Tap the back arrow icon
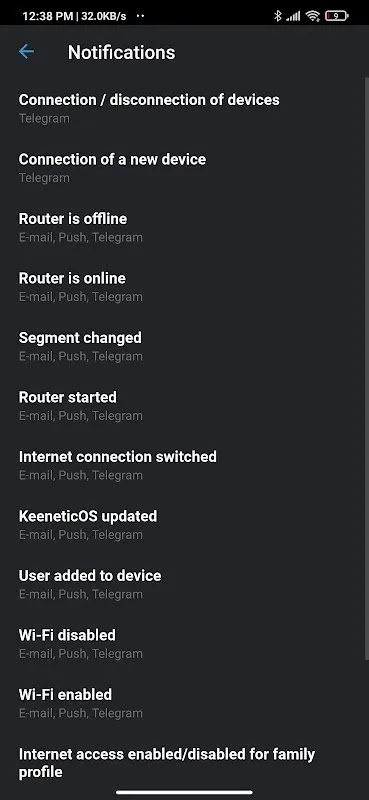369x800 pixels. click(26, 52)
